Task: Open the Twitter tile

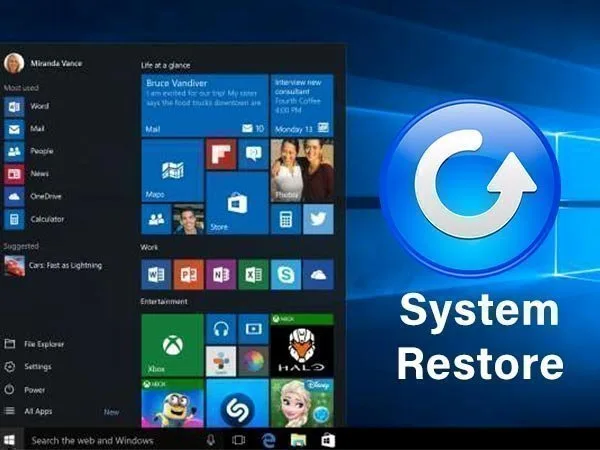Action: 318,219
